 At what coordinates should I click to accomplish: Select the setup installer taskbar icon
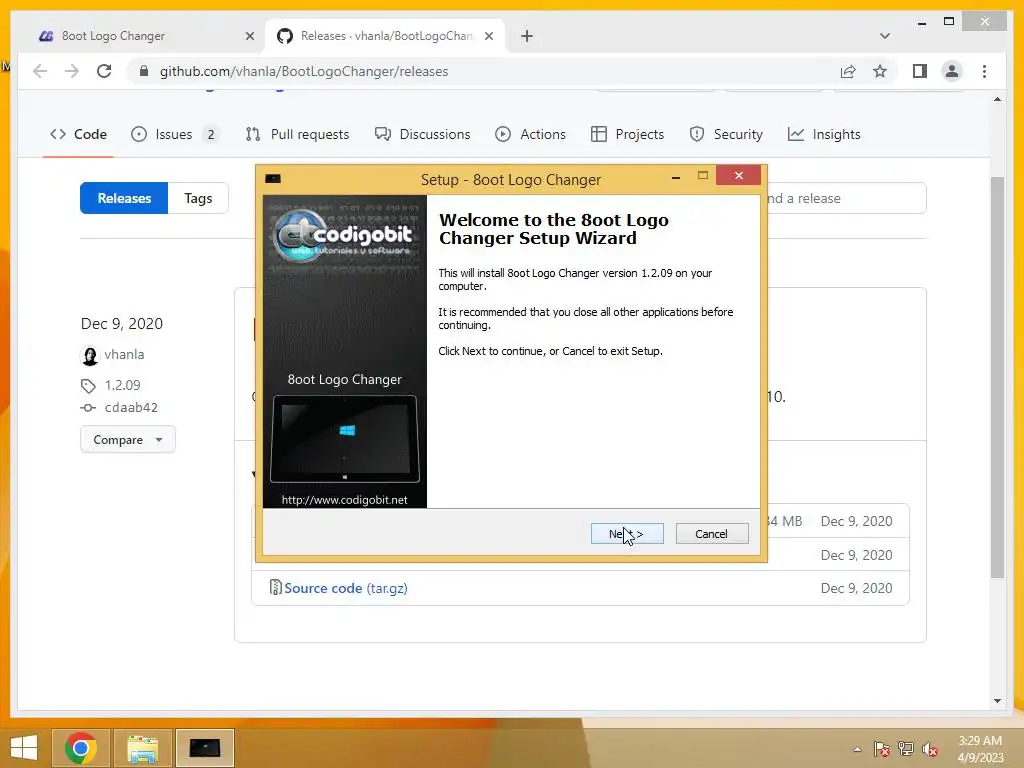coord(204,748)
